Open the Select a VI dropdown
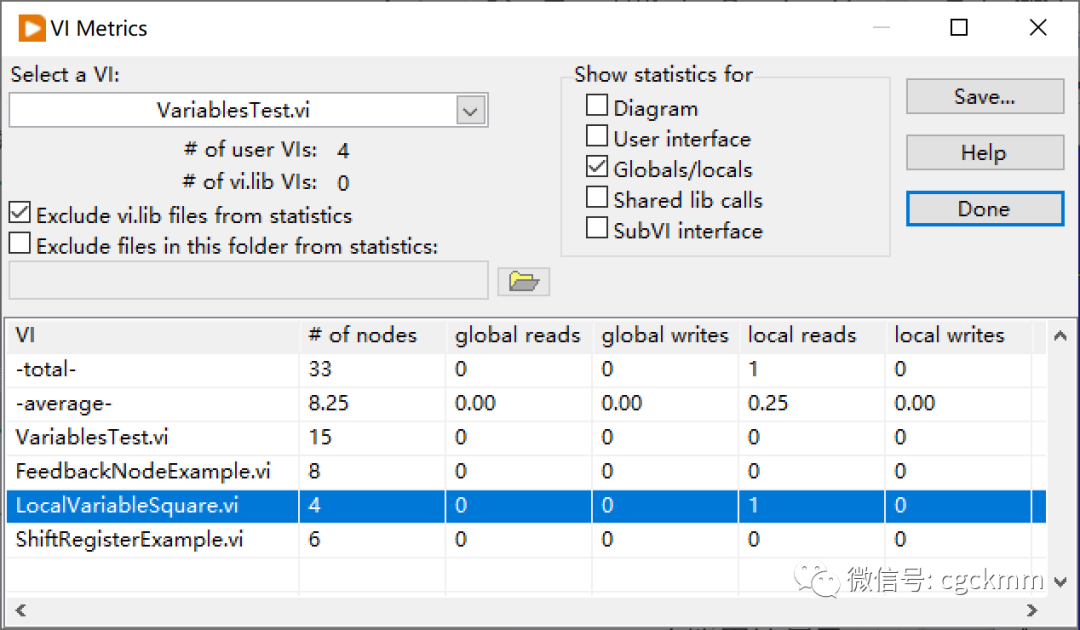The width and height of the screenshot is (1080, 630). pyautogui.click(x=471, y=111)
